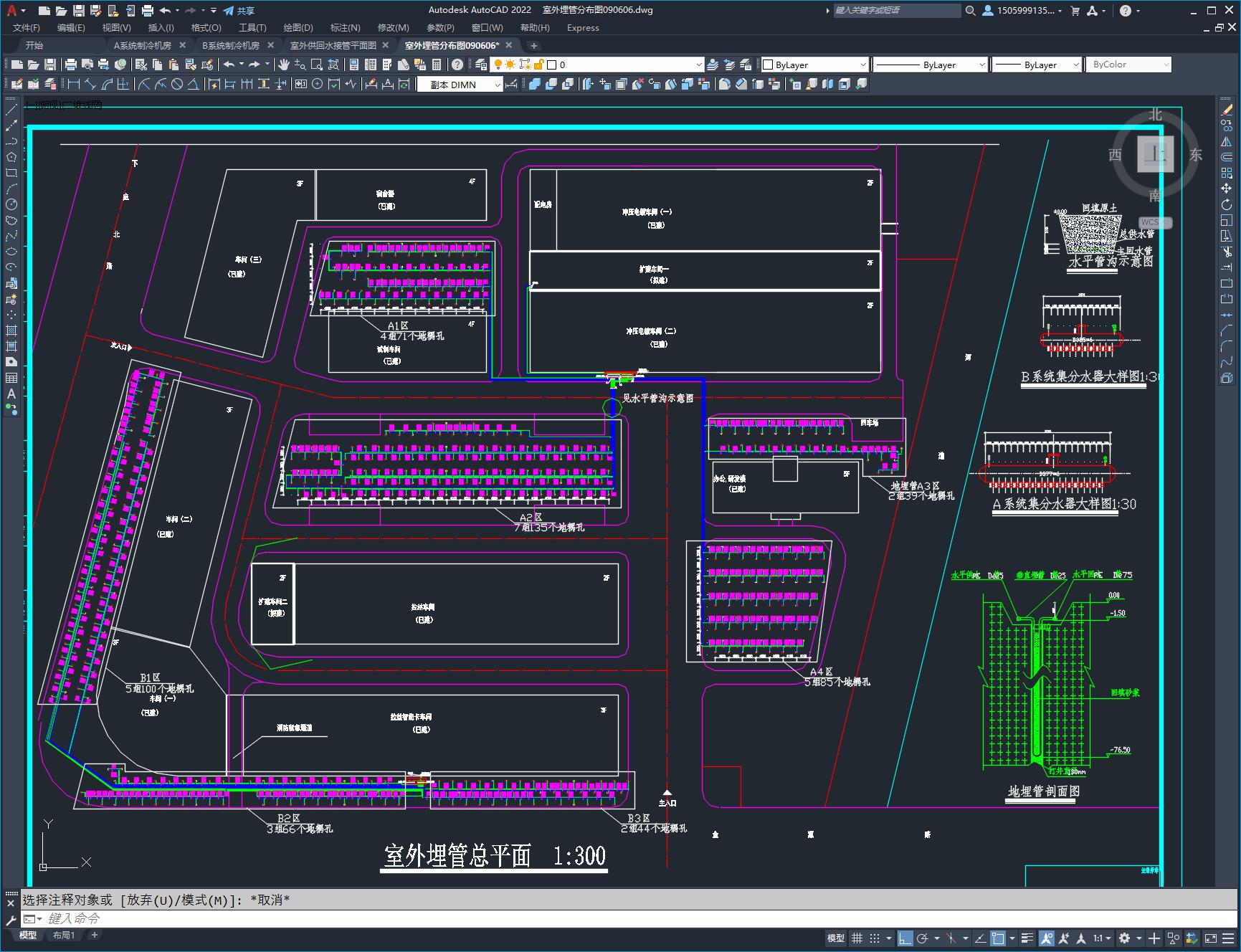Click the Pan hand tool icon
The image size is (1241, 952).
284,65
